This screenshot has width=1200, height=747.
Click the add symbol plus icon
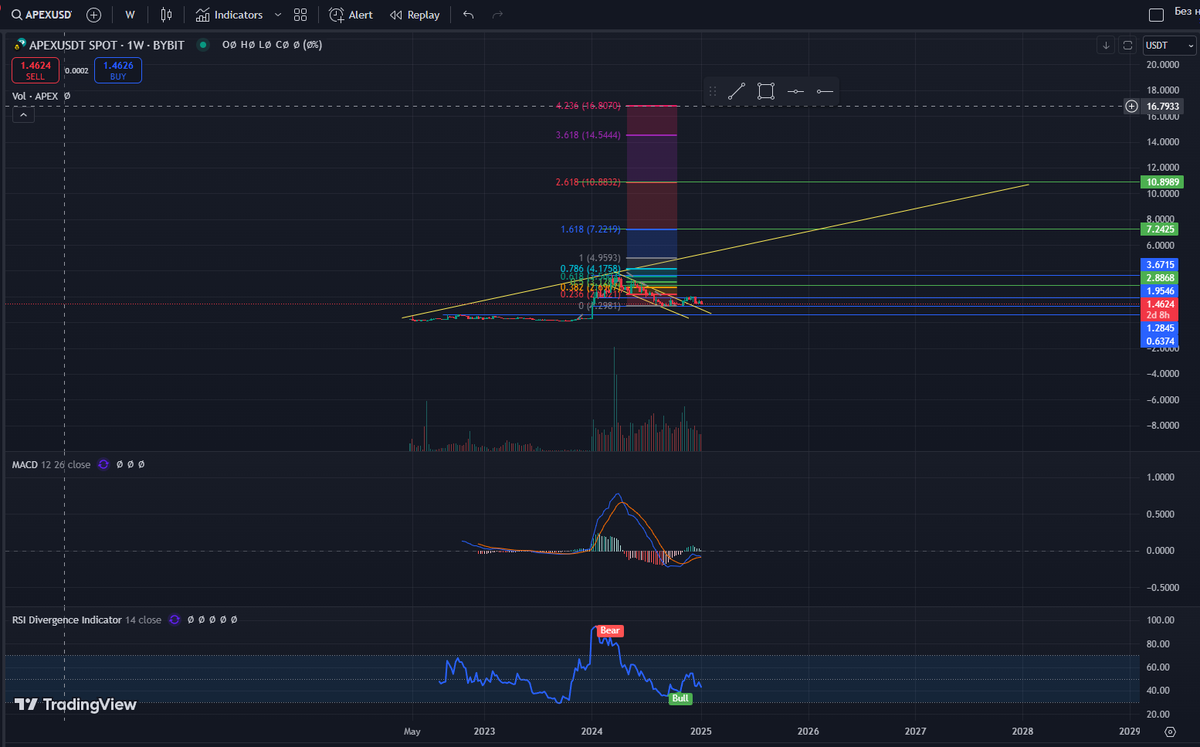pos(94,15)
